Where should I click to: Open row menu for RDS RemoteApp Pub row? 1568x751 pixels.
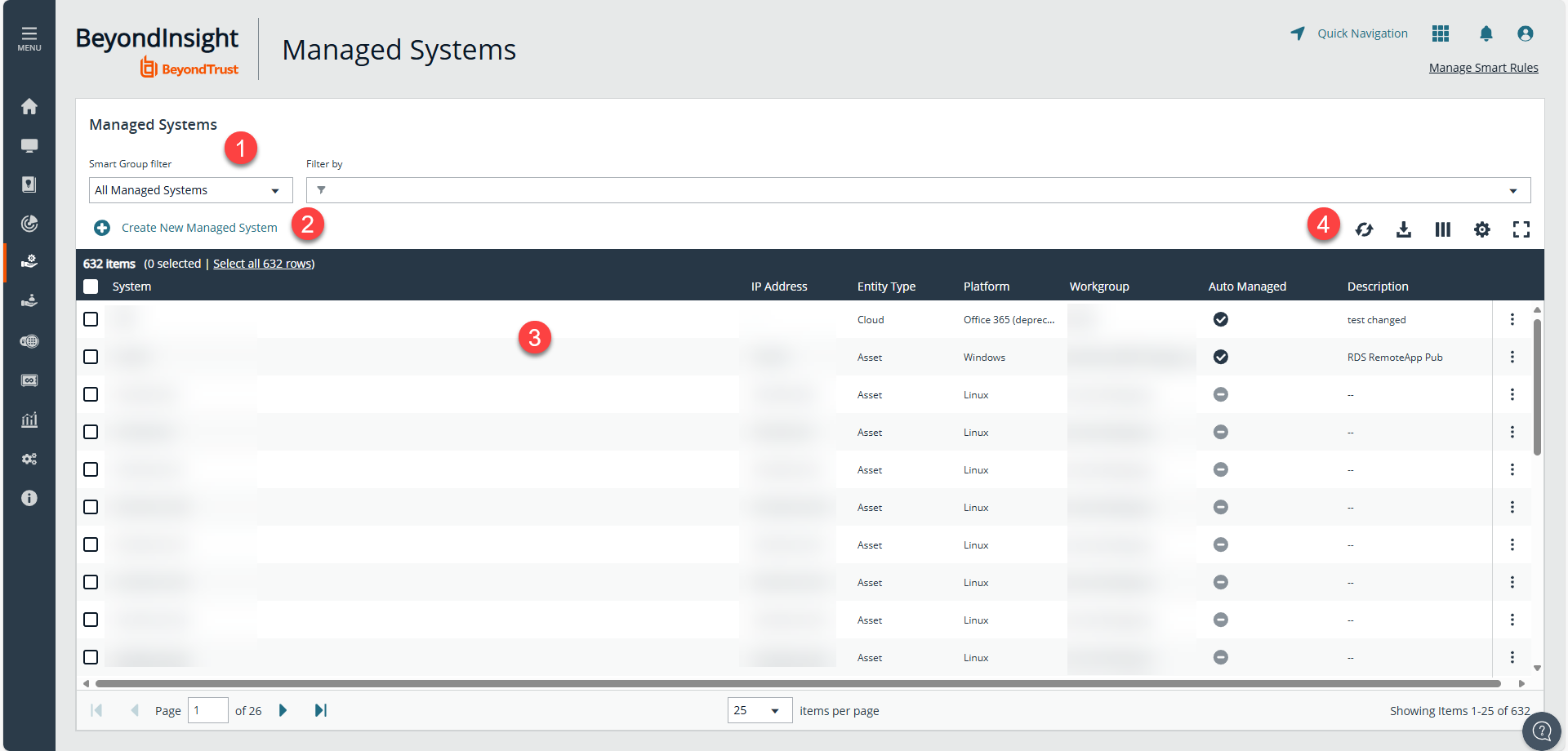tap(1512, 357)
